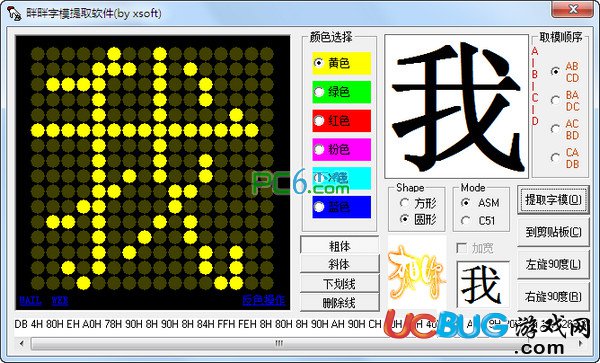Rotate right with 右旋90度(R) button
The image size is (600, 363).
tap(553, 296)
